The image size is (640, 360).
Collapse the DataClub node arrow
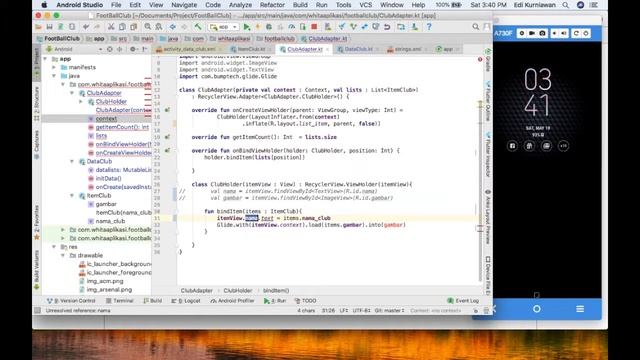click(x=72, y=162)
